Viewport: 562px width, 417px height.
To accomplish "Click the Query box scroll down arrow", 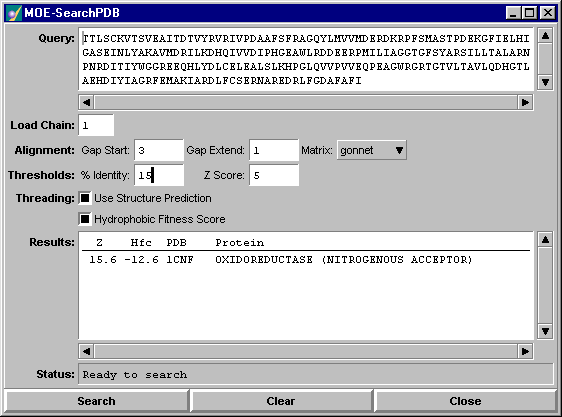I will (545, 82).
